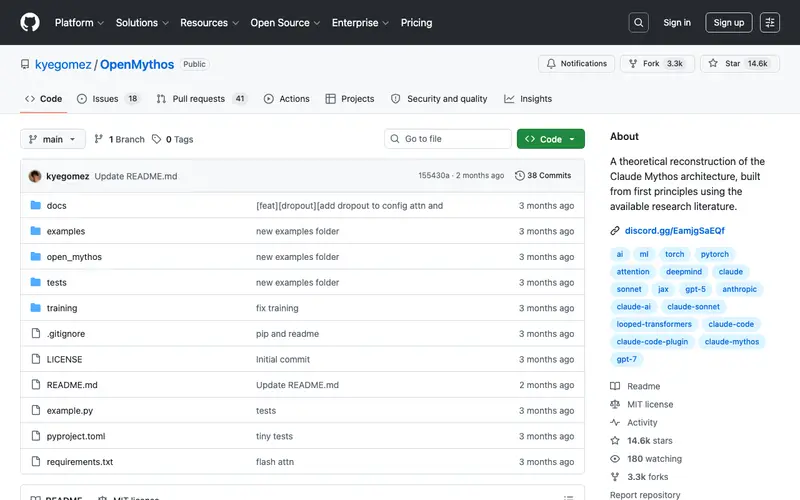Open commit history clock icon
The image size is (800, 500).
coord(519,176)
